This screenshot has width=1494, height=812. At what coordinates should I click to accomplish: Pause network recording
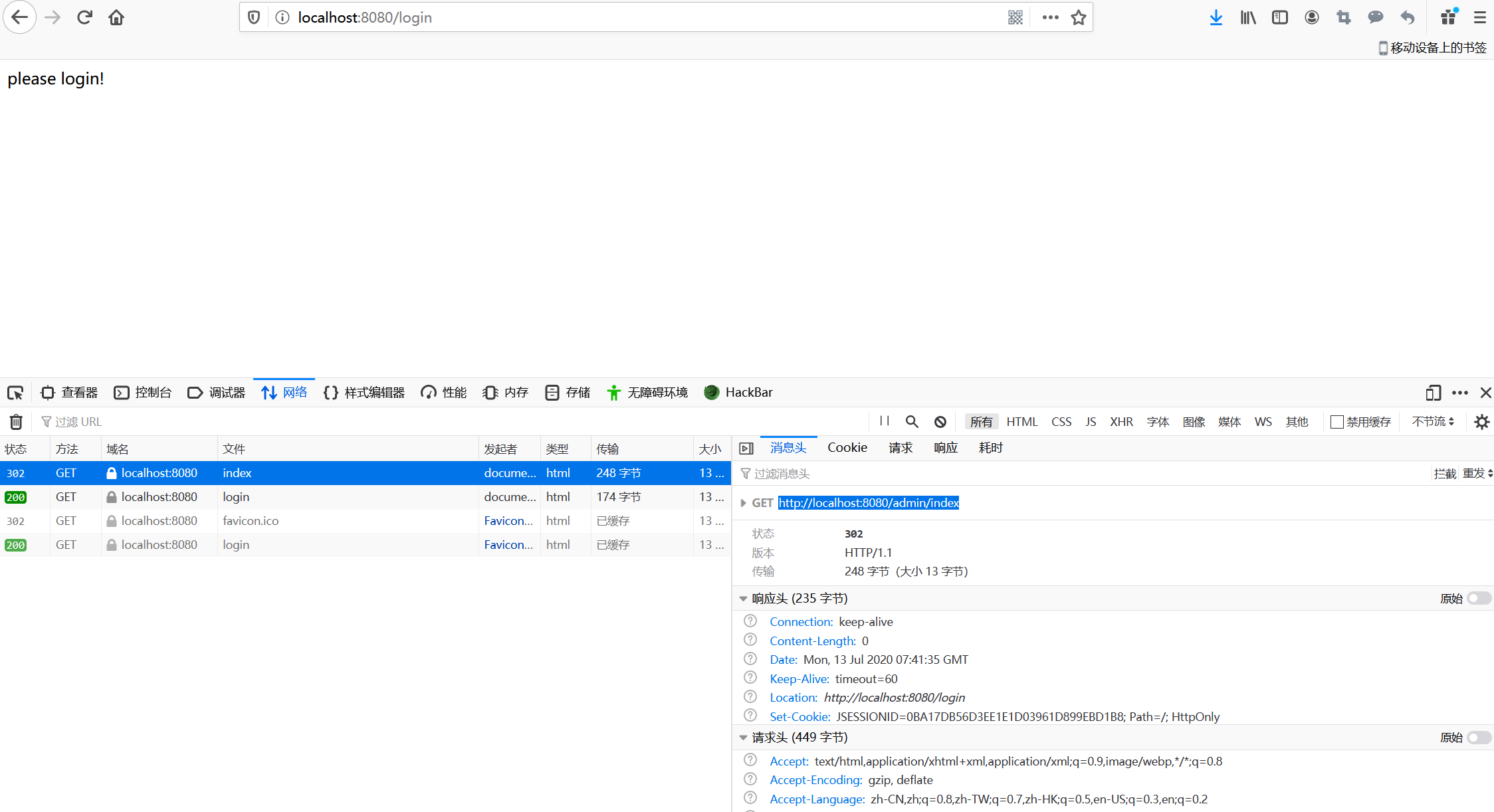(885, 421)
